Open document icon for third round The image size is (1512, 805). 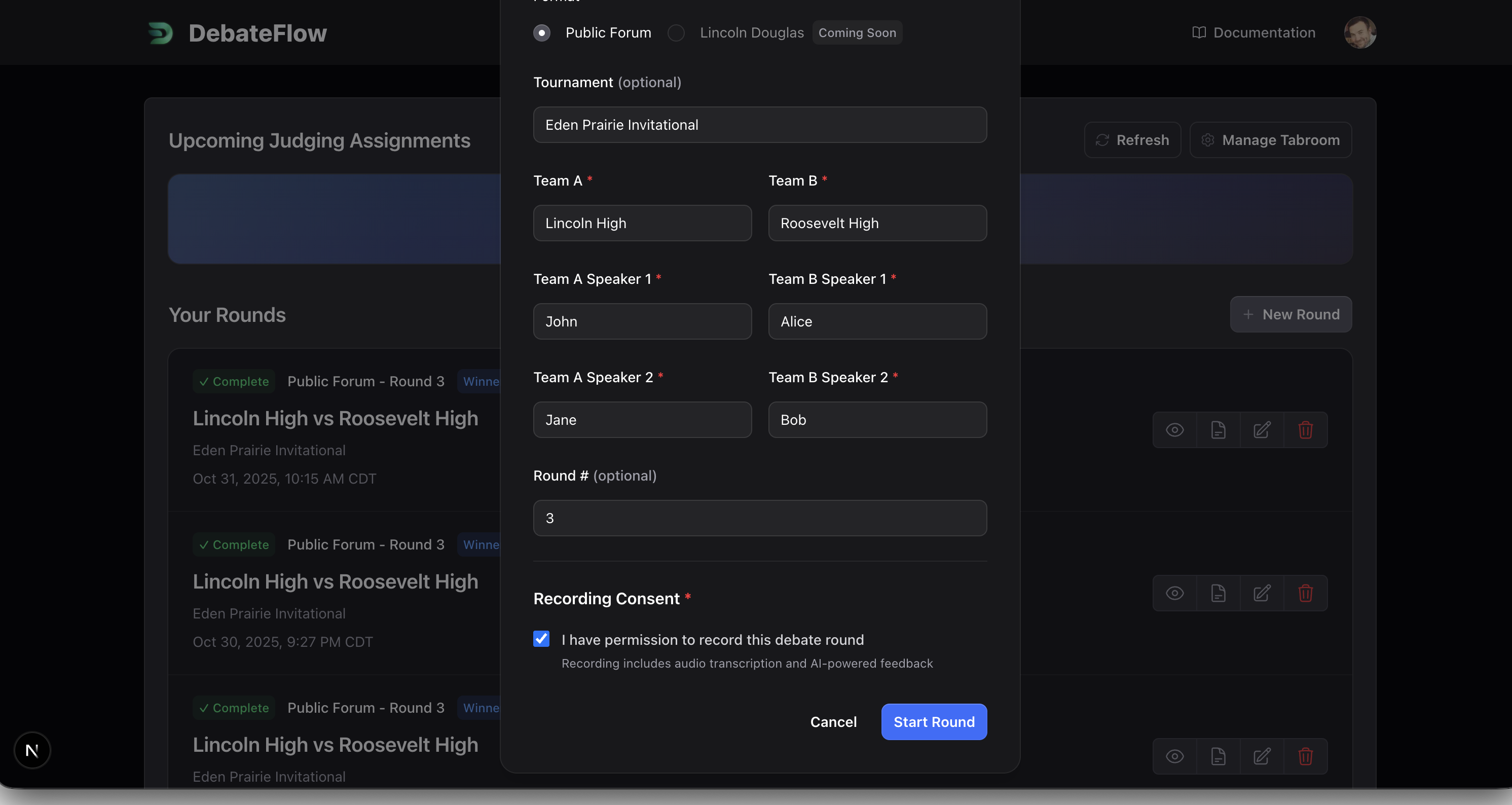(x=1218, y=756)
